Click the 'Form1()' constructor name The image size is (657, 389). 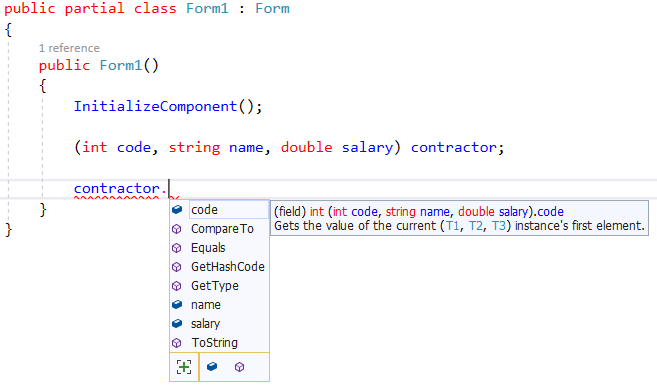[121, 65]
